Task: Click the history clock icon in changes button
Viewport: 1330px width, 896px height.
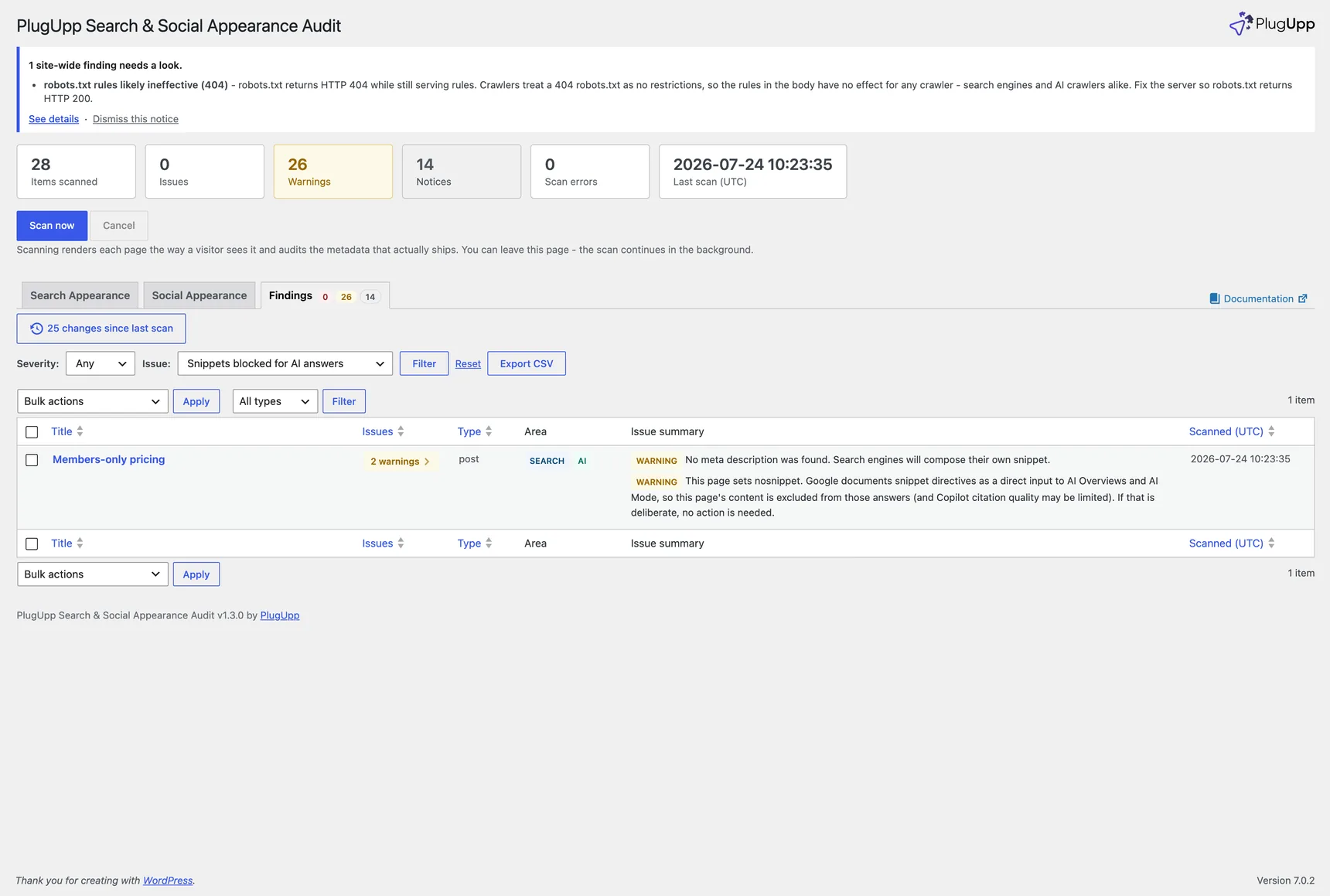Action: tap(36, 329)
